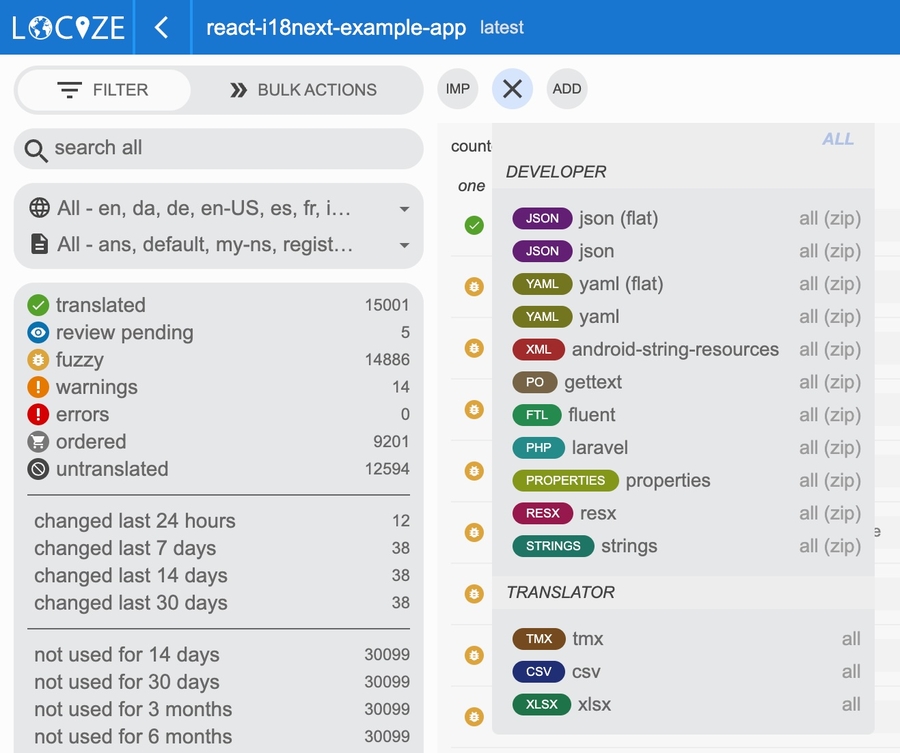Filter by untranslated segments

112,469
